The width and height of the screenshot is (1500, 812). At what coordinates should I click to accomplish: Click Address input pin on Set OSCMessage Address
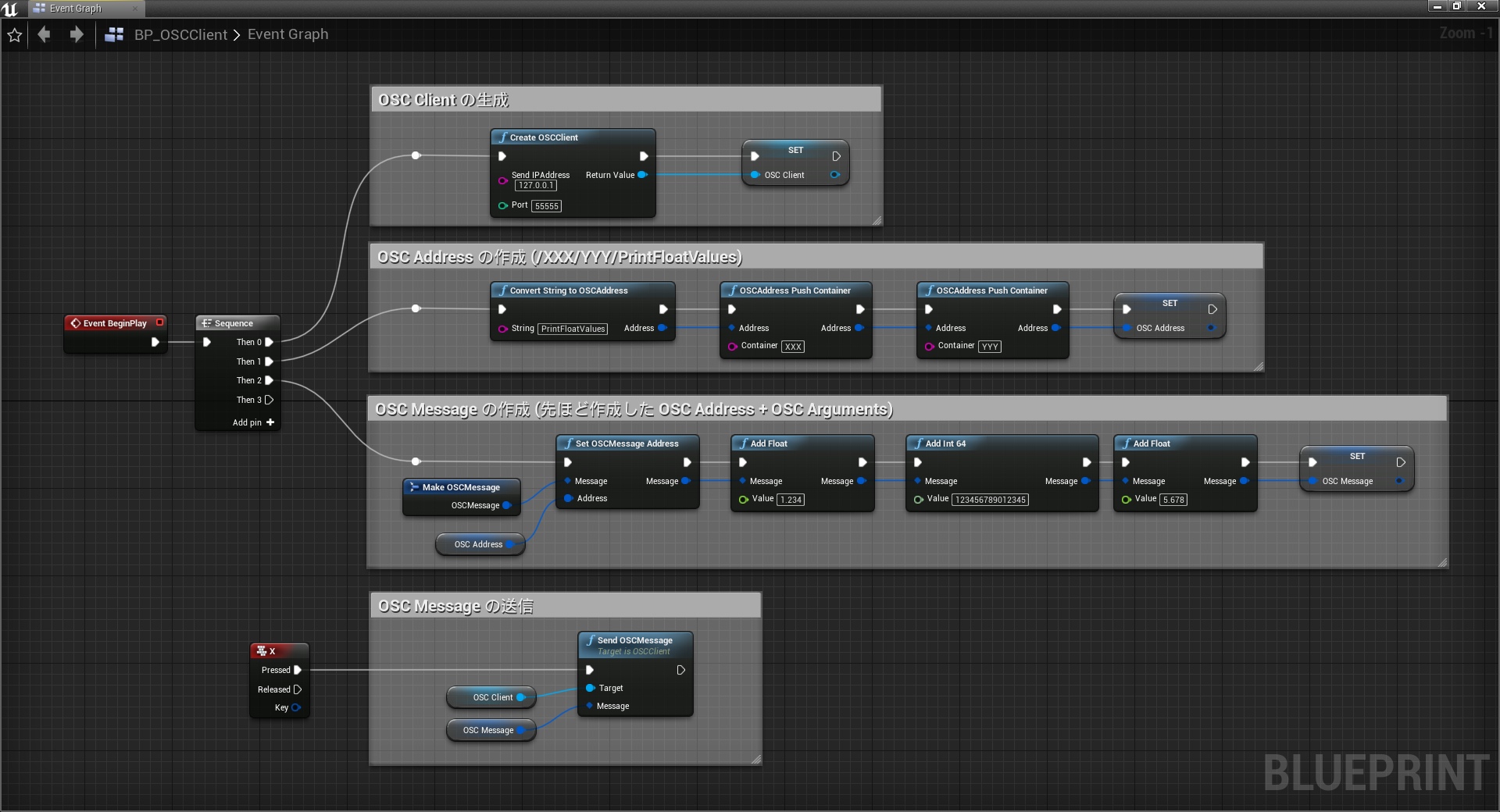pos(568,498)
